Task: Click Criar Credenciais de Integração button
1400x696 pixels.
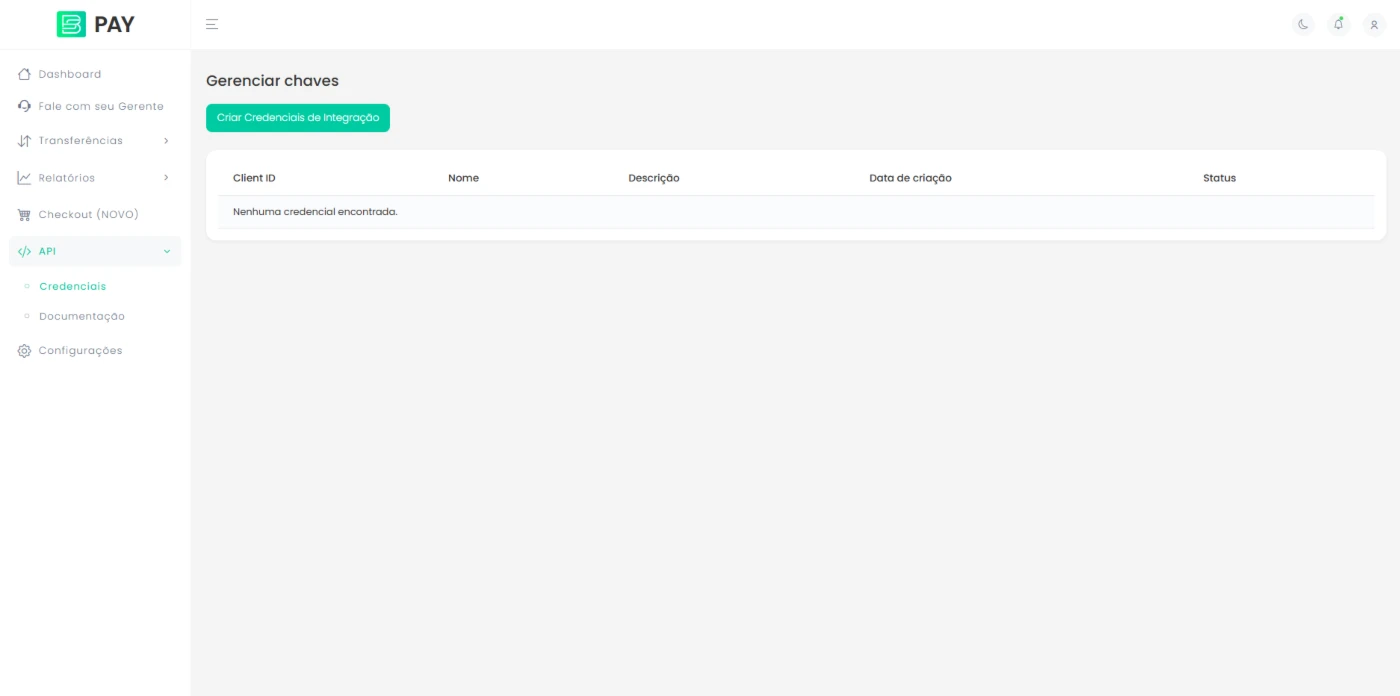Action: click(298, 118)
